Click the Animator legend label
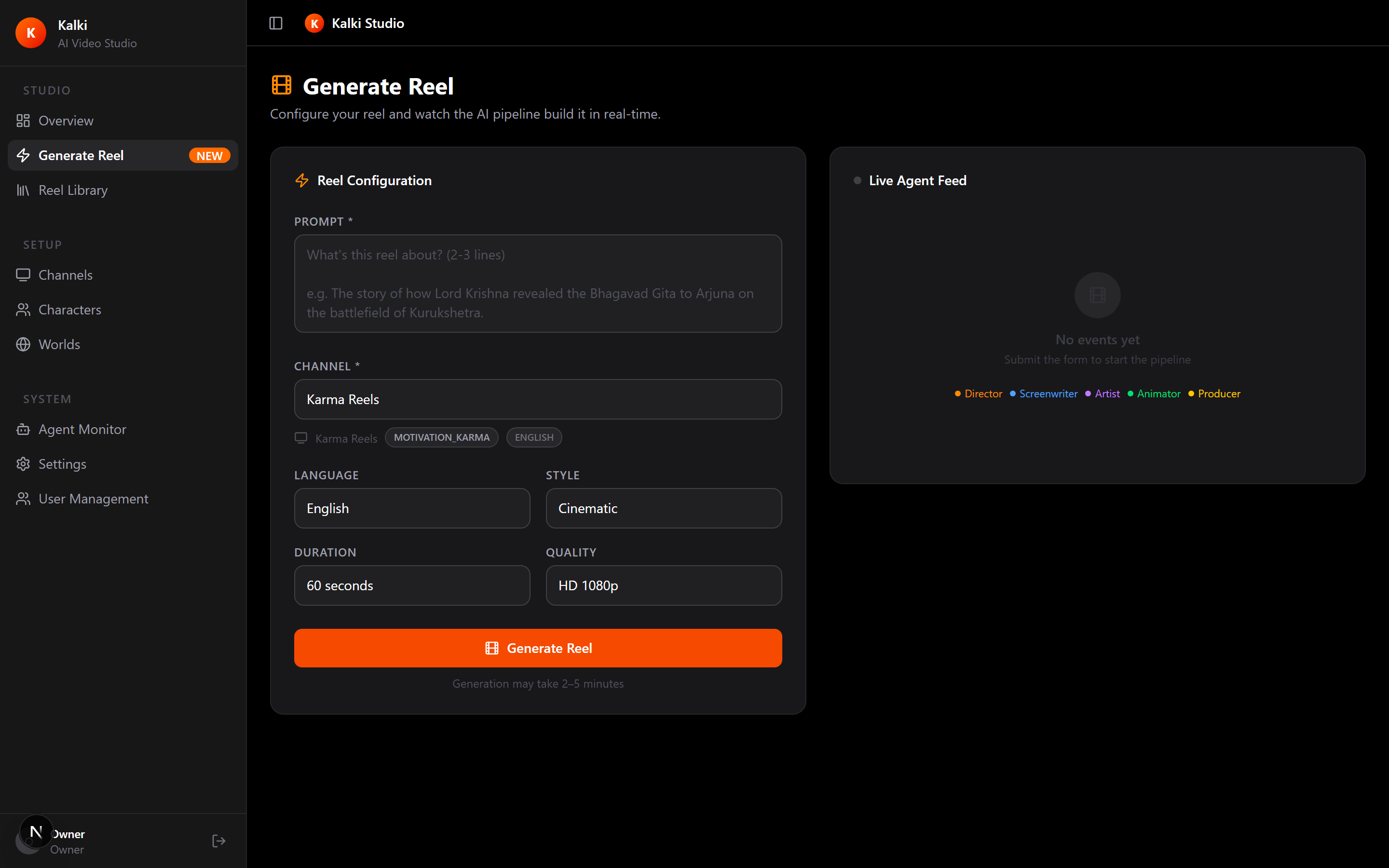1389x868 pixels. (1159, 394)
